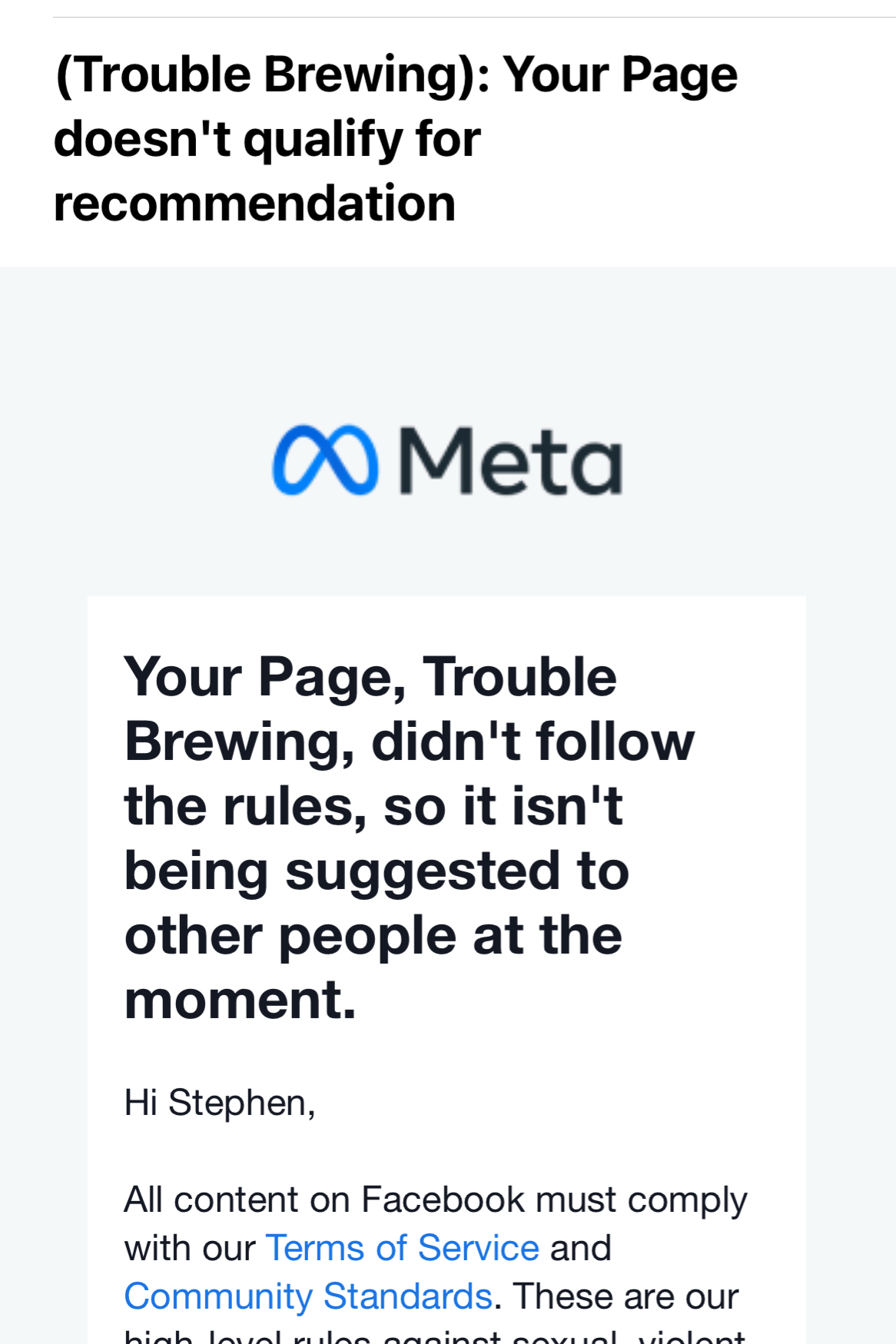Click "(Trouble Brewing):" in the email subject
Image resolution: width=896 pixels, height=1344 pixels.
point(274,75)
